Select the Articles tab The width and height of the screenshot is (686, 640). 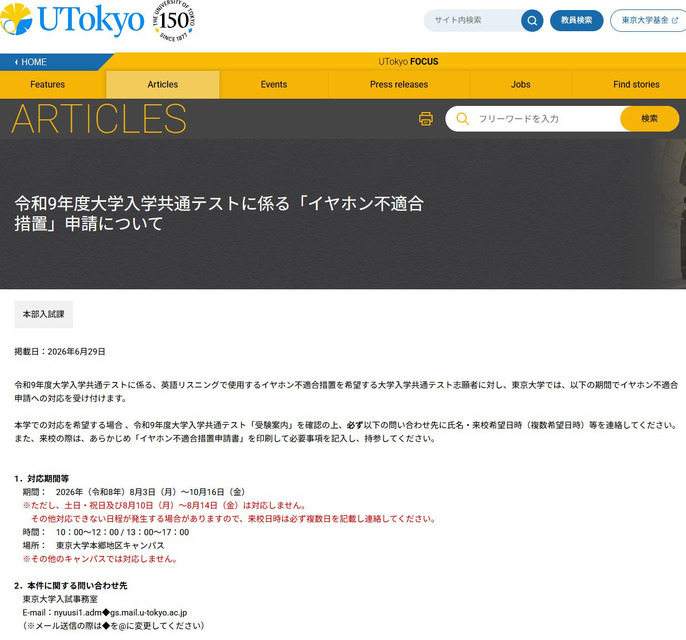pos(163,84)
